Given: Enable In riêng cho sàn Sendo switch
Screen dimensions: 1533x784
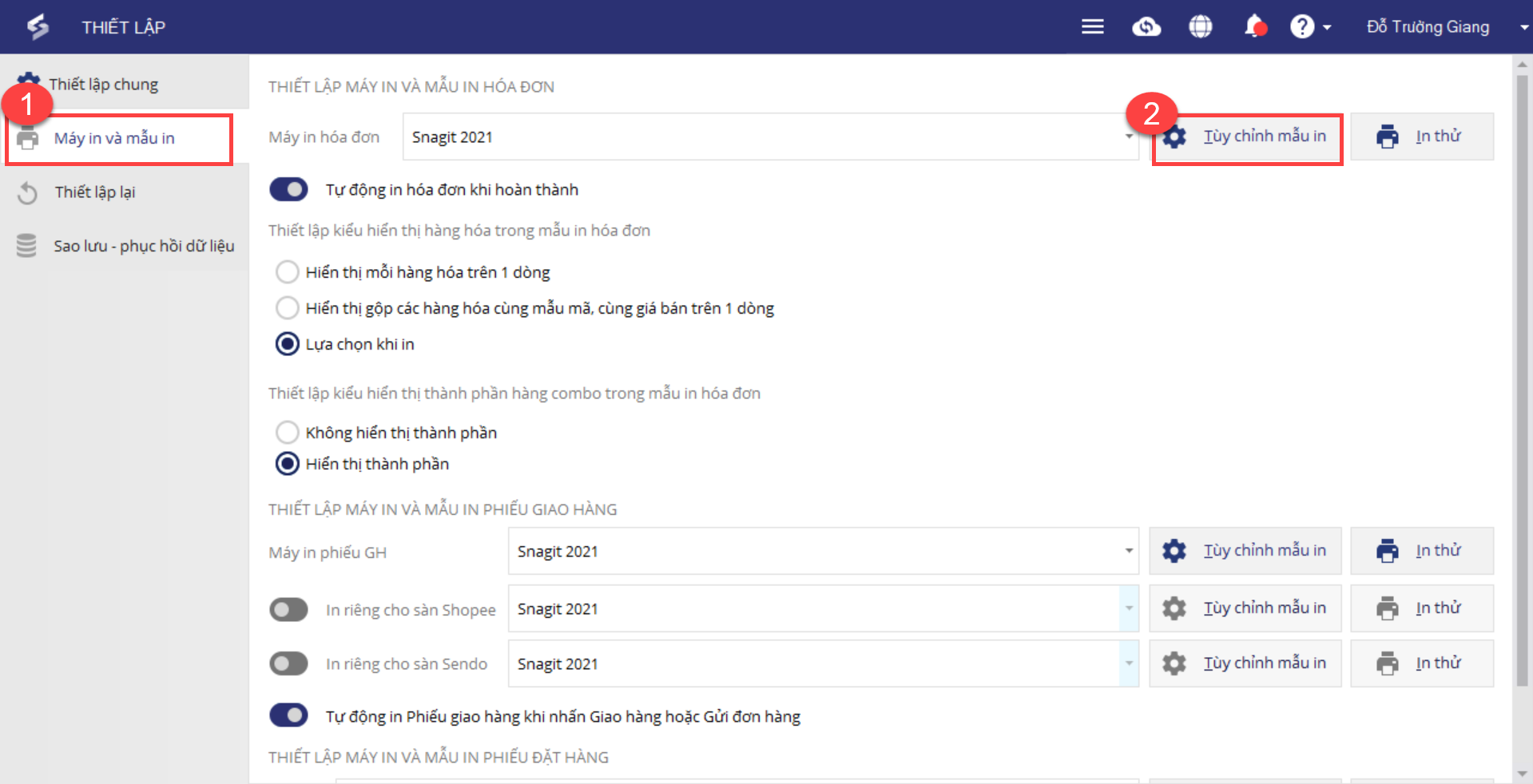Looking at the screenshot, I should pos(288,663).
